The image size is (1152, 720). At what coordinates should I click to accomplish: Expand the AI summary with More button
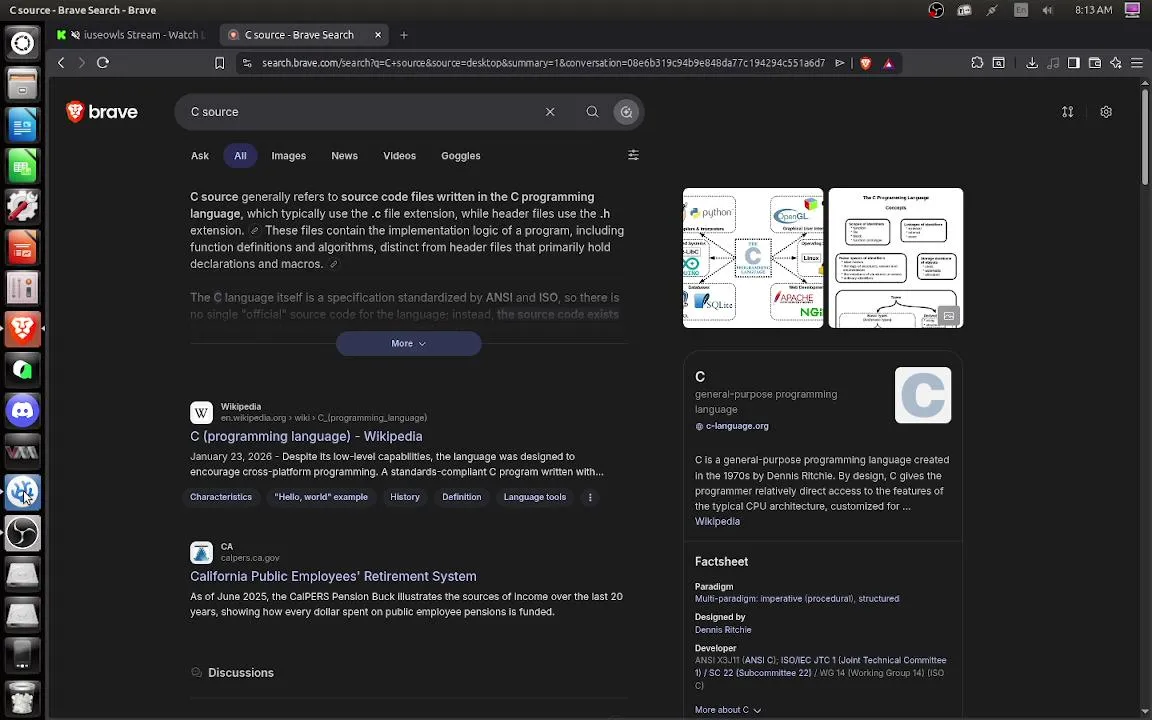408,343
